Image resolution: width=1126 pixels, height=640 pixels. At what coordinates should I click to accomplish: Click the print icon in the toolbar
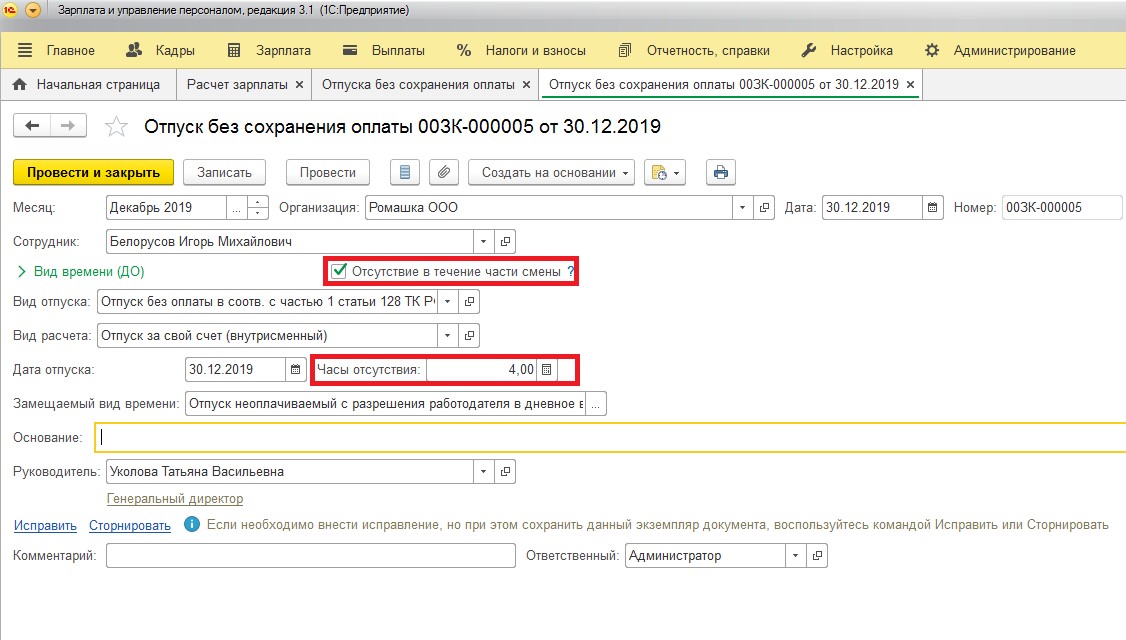click(x=720, y=172)
